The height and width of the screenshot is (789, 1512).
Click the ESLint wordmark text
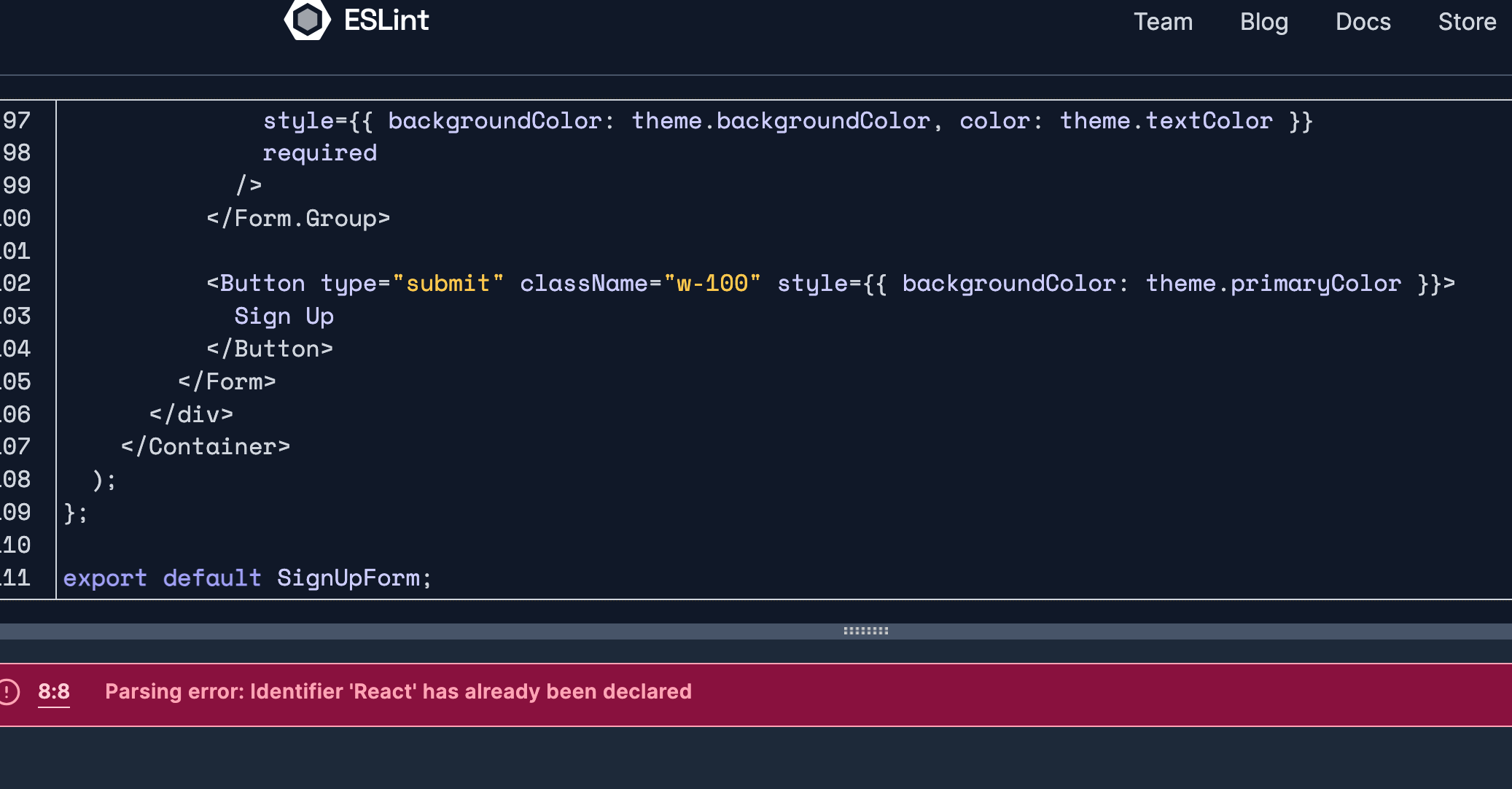coord(386,20)
